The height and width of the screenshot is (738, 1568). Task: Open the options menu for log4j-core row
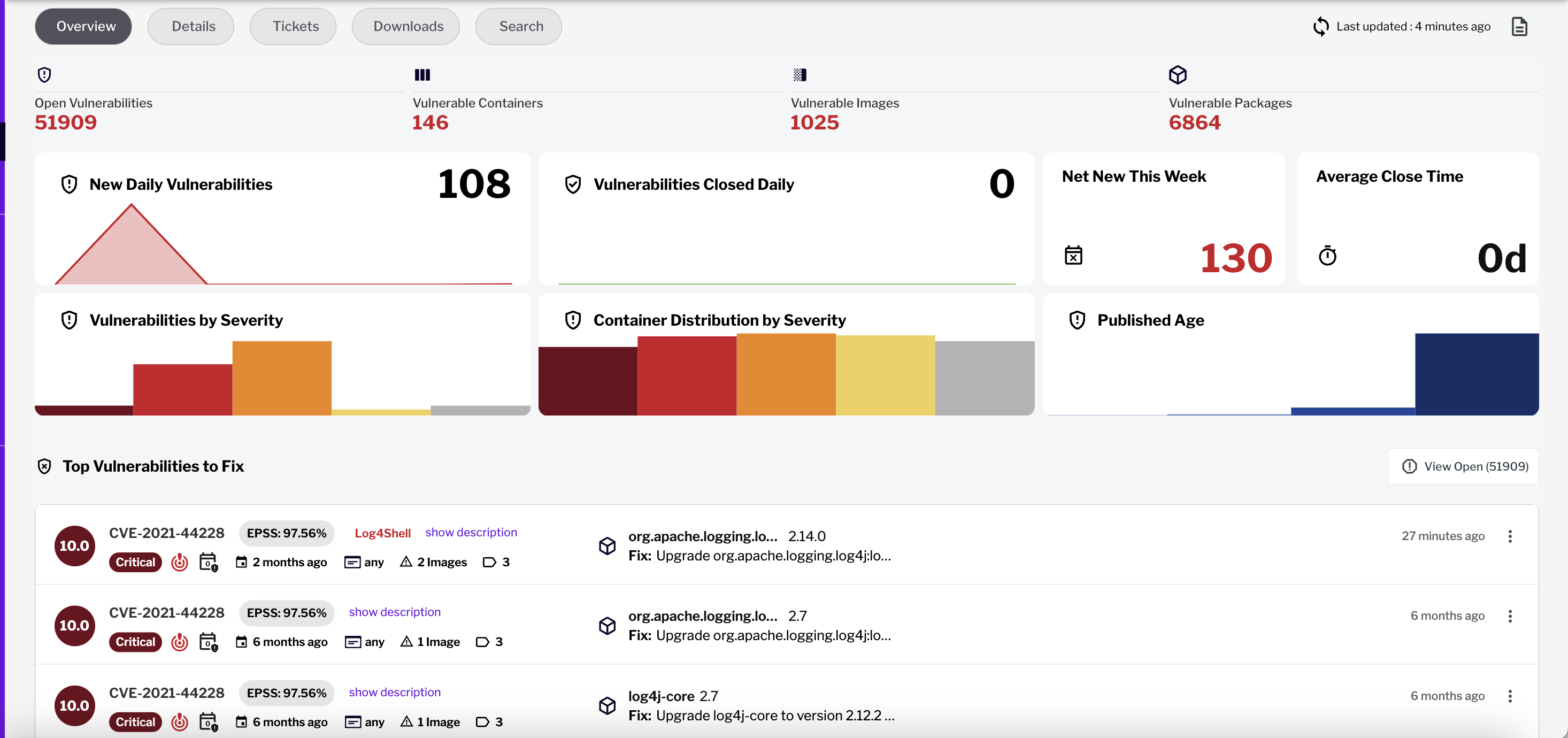(x=1510, y=697)
